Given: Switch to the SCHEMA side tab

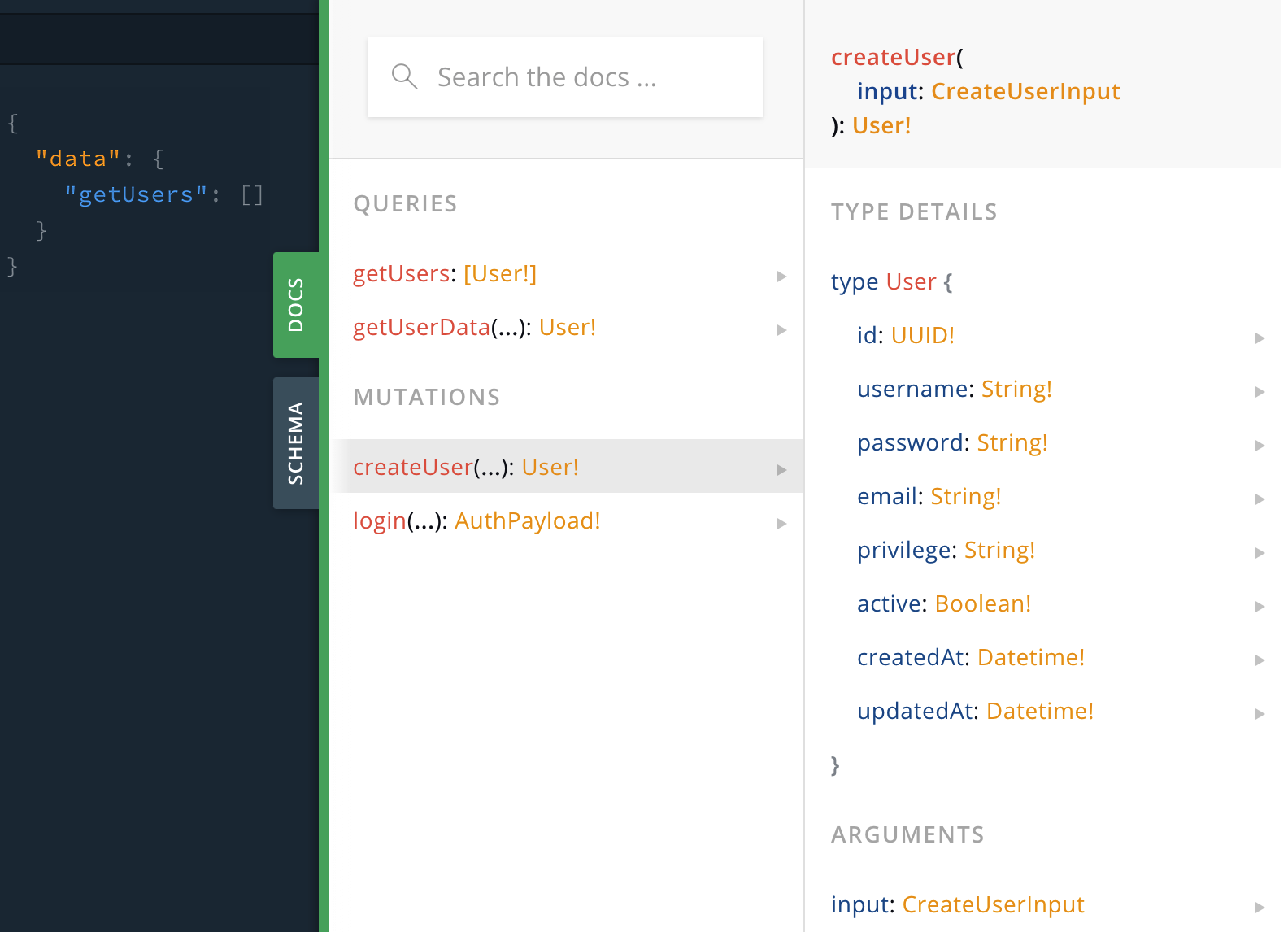Looking at the screenshot, I should pos(296,443).
